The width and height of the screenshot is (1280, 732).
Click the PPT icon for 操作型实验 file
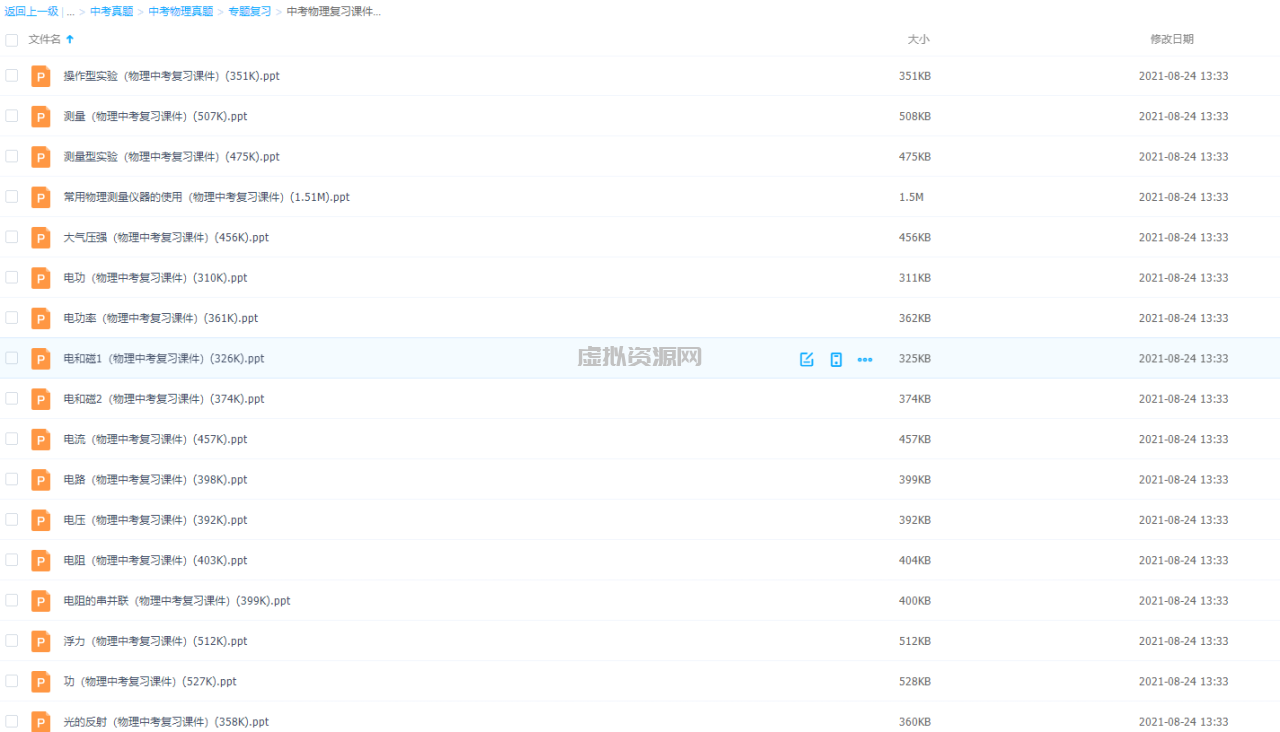[x=41, y=76]
